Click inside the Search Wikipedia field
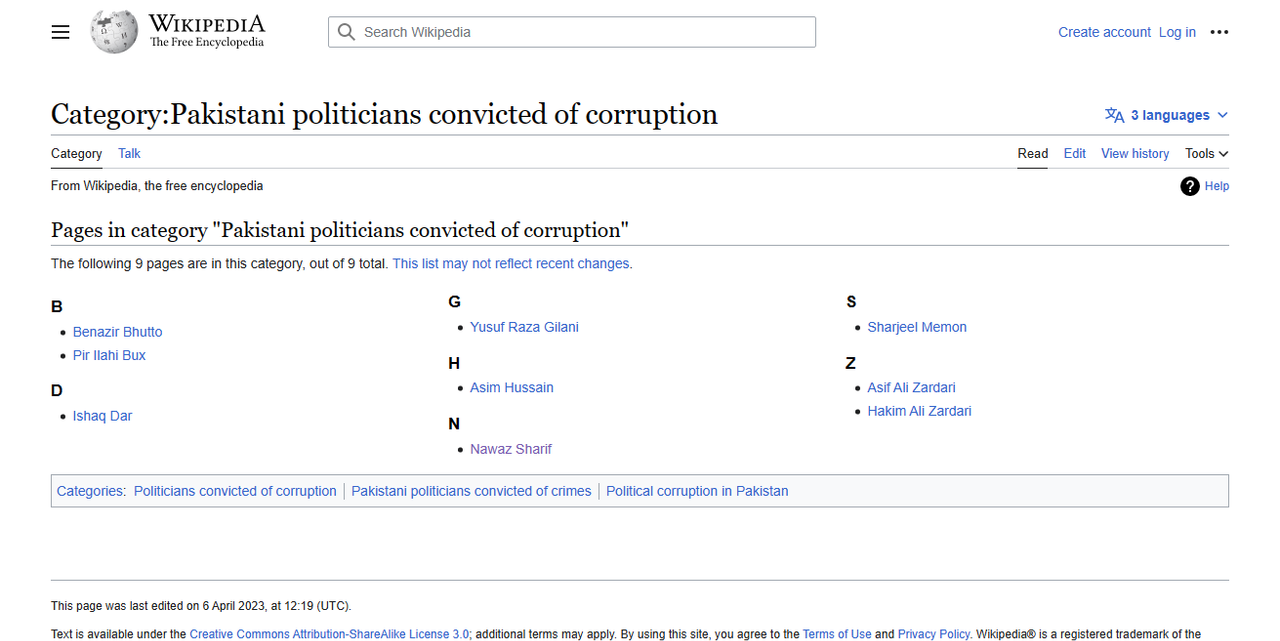The height and width of the screenshot is (641, 1280). click(572, 32)
